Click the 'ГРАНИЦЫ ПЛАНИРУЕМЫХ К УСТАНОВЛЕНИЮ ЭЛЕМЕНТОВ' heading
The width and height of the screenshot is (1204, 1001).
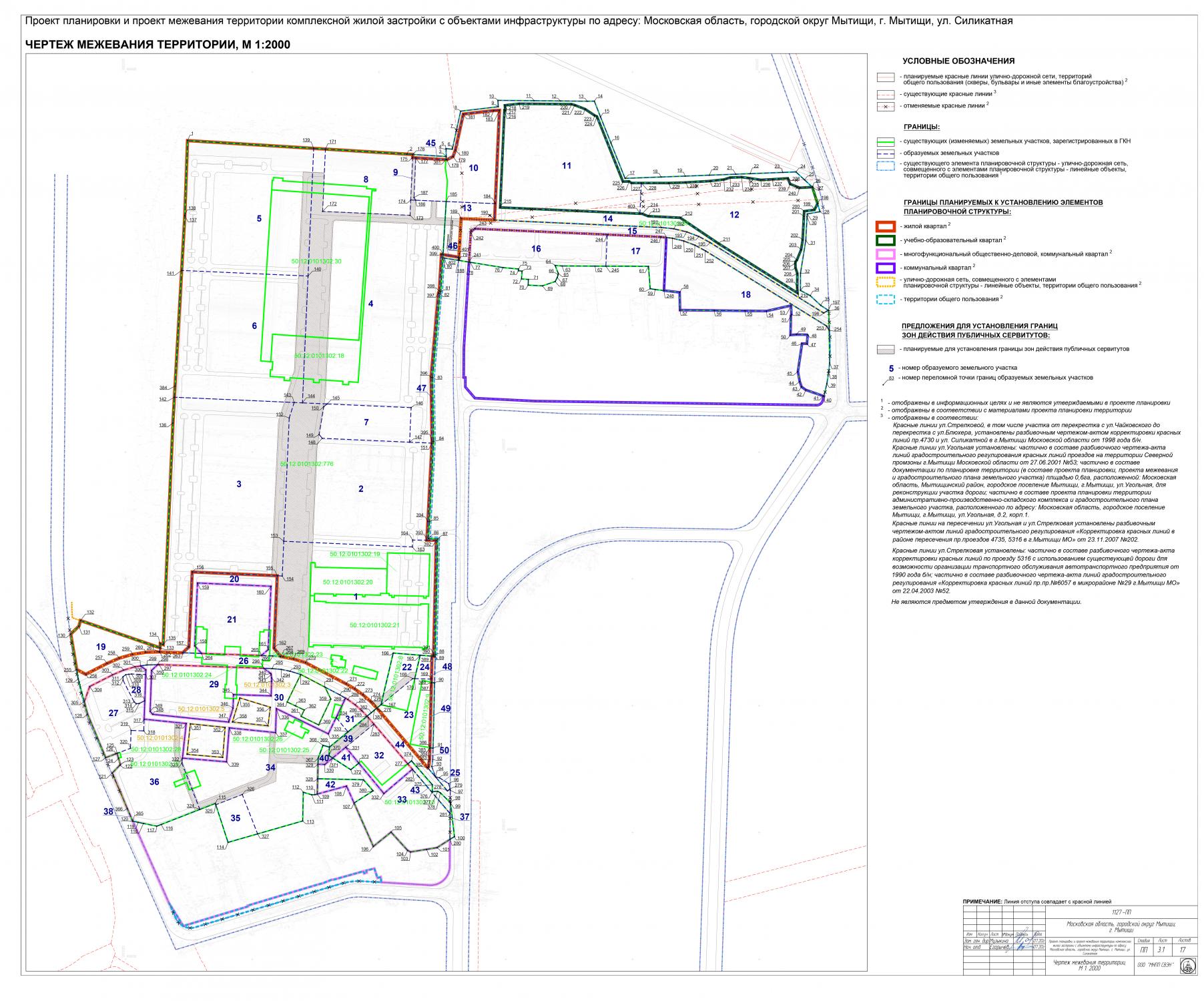point(1002,202)
